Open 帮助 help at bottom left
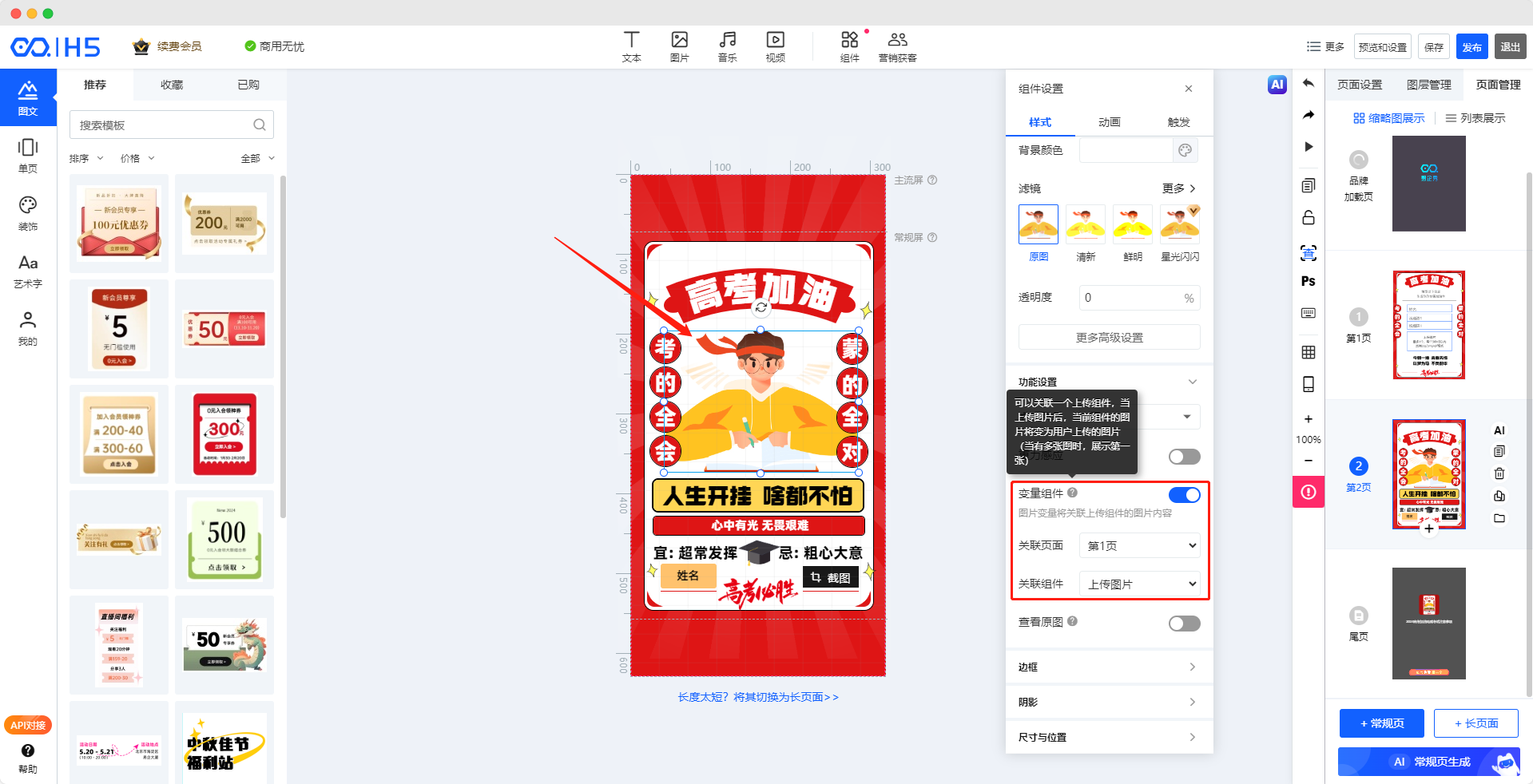The width and height of the screenshot is (1533, 784). pos(28,758)
